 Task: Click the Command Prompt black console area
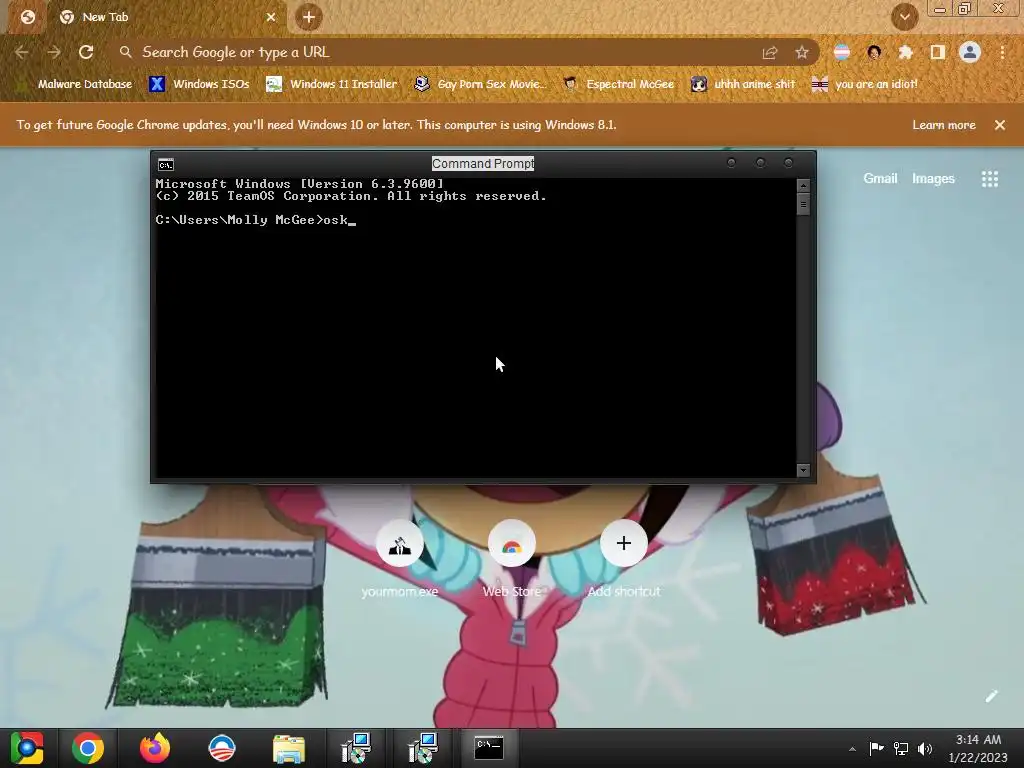coord(475,328)
